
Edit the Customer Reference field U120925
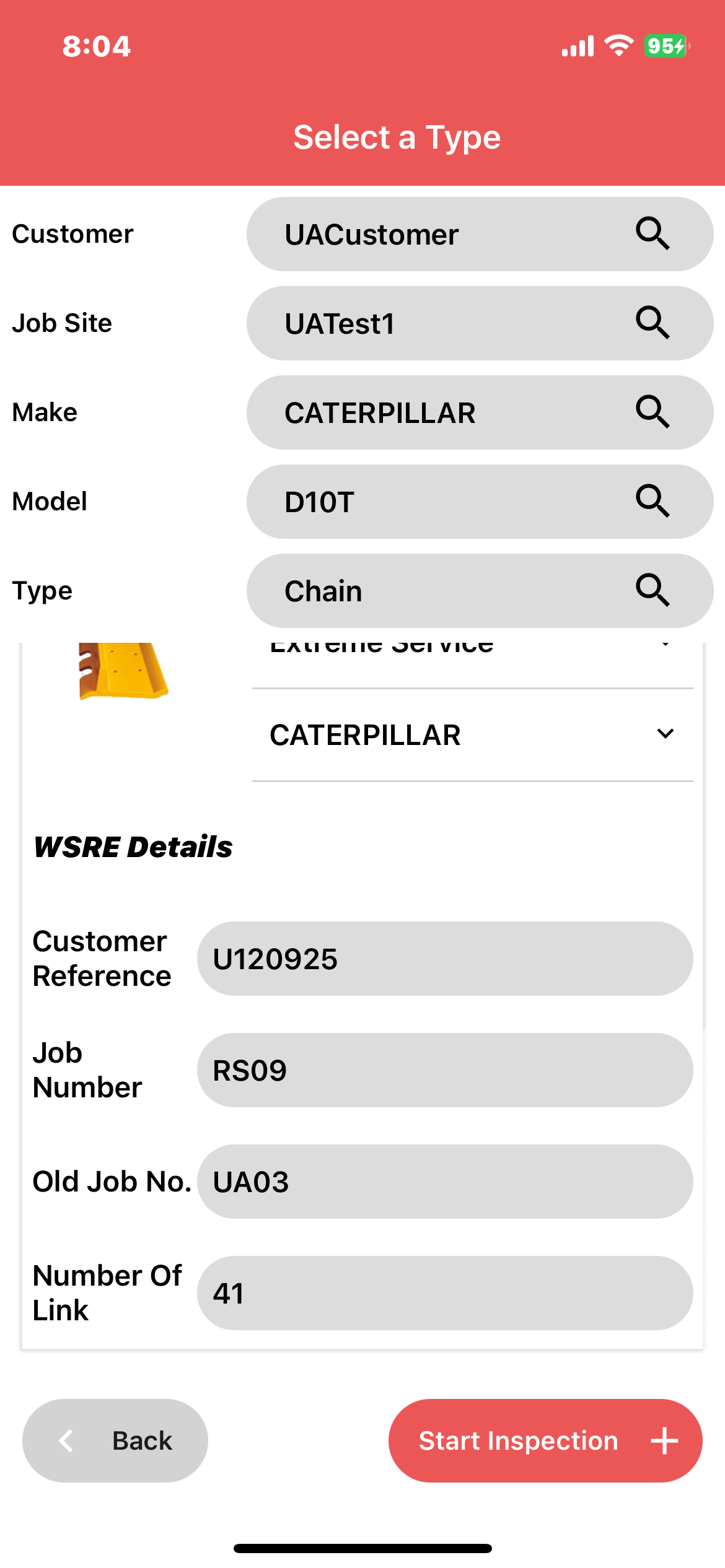click(444, 959)
